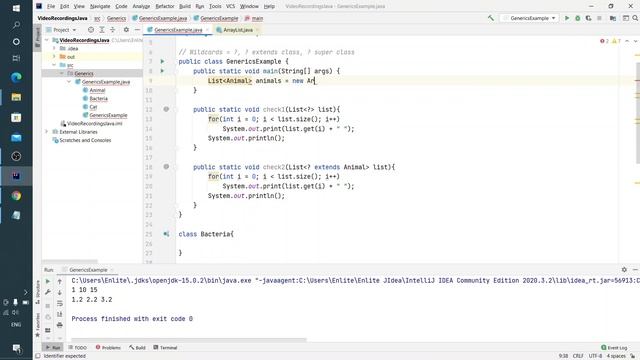
Task: Open run configuration GenericsExample dropdown
Action: point(529,18)
